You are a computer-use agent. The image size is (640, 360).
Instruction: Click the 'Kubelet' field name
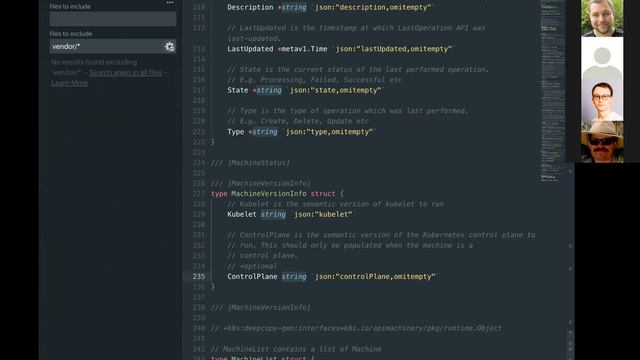(x=242, y=214)
